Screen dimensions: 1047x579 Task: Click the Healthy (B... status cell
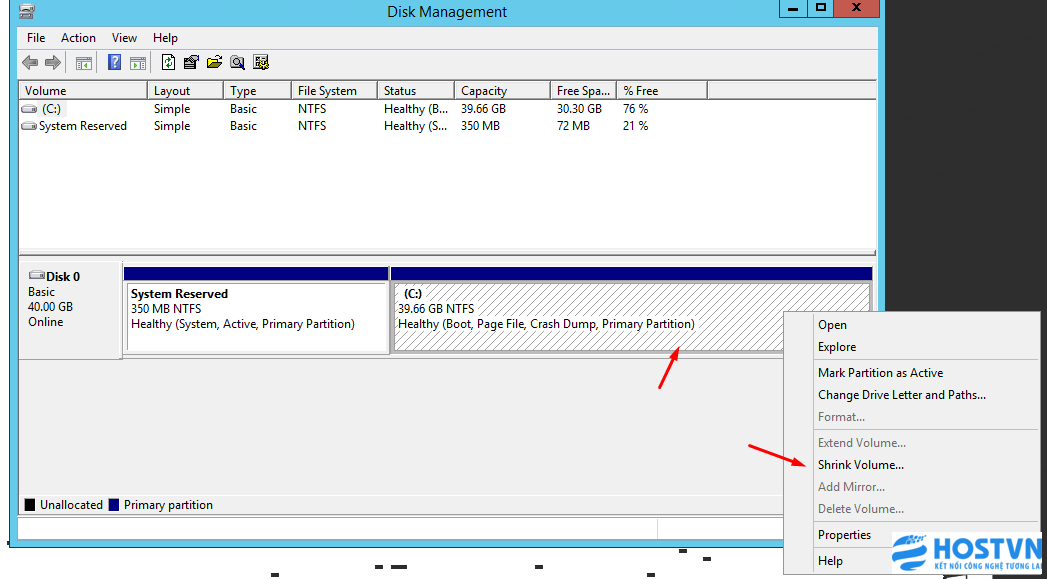click(416, 109)
